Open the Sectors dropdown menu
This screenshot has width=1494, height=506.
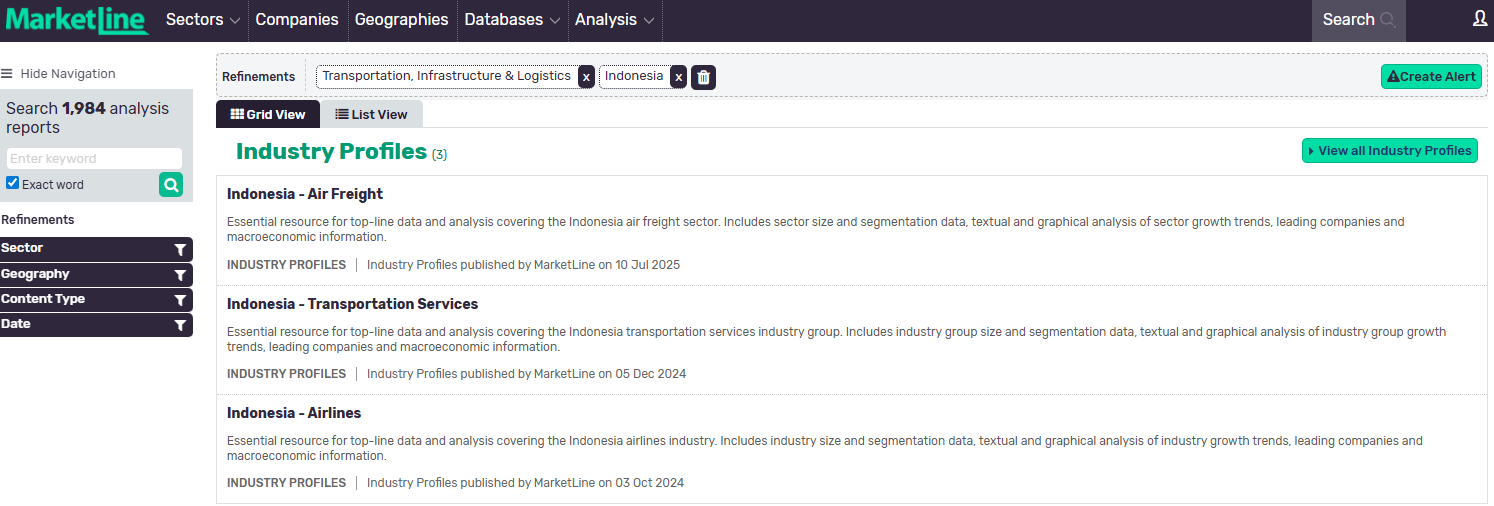pyautogui.click(x=203, y=20)
